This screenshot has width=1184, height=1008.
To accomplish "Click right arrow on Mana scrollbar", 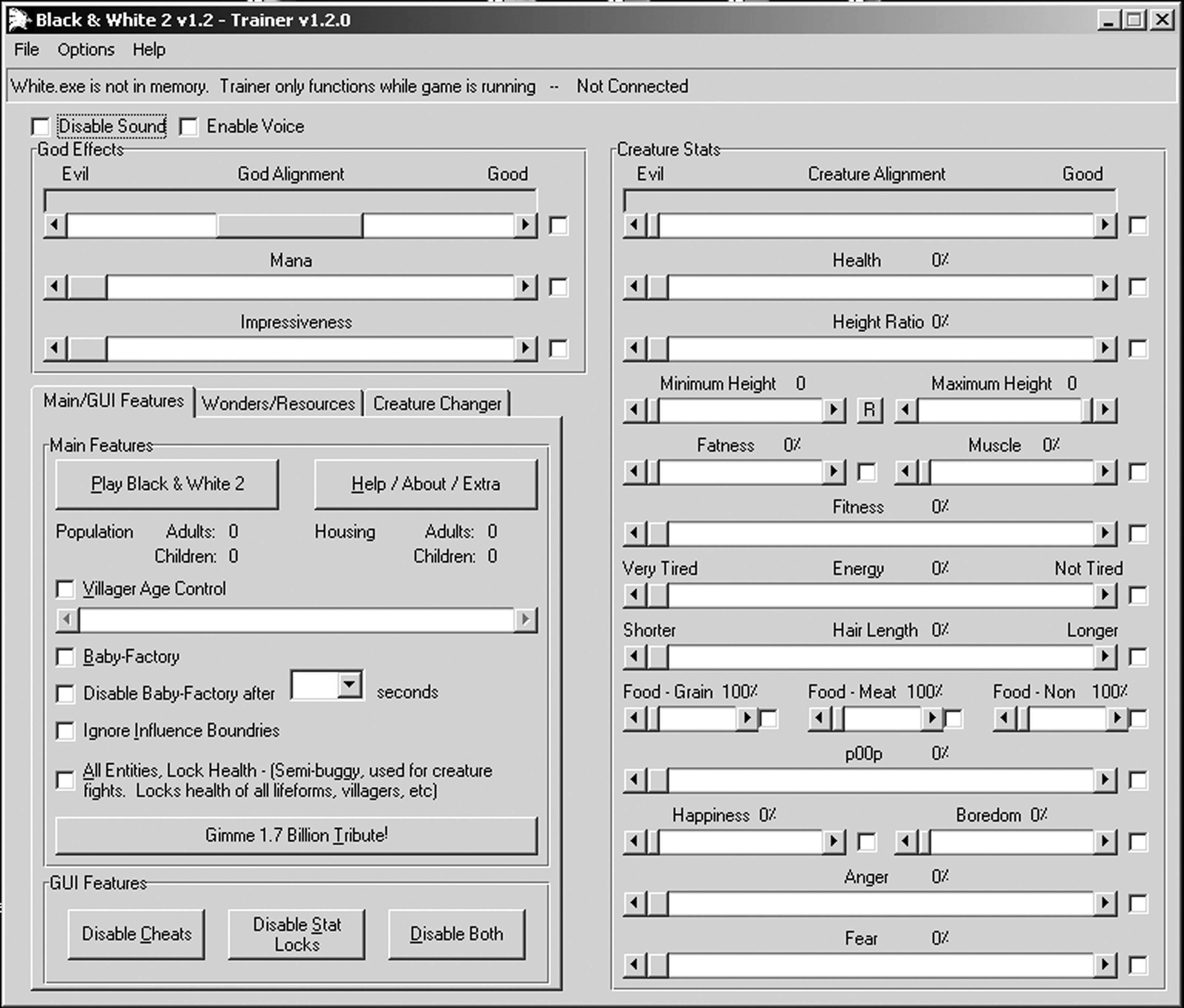I will pos(525,286).
